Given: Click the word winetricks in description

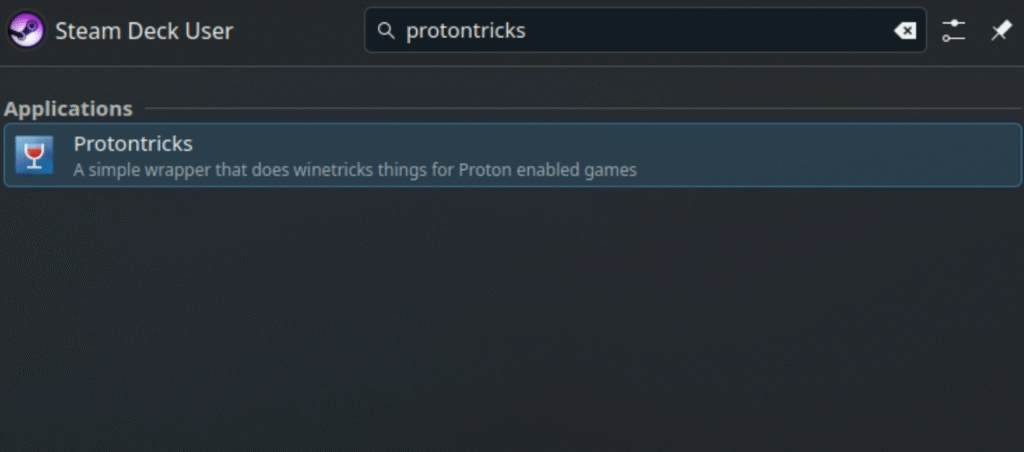Looking at the screenshot, I should point(336,170).
